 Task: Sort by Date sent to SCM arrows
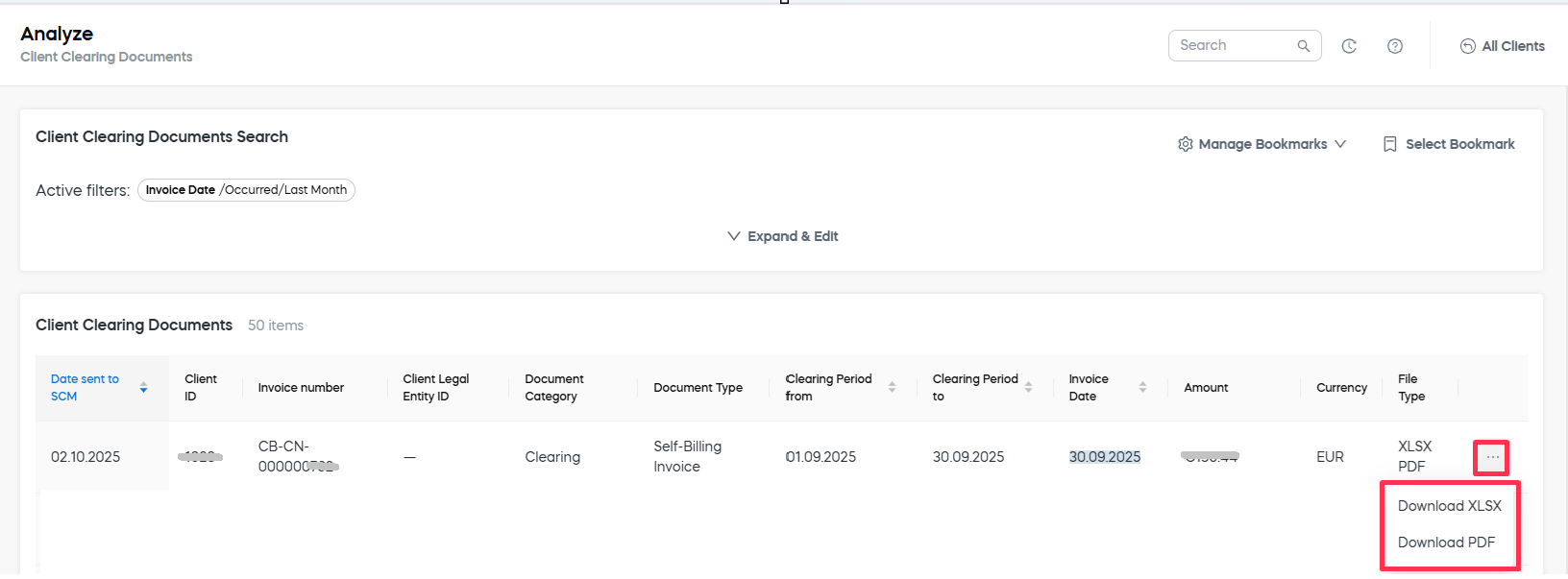(x=143, y=388)
